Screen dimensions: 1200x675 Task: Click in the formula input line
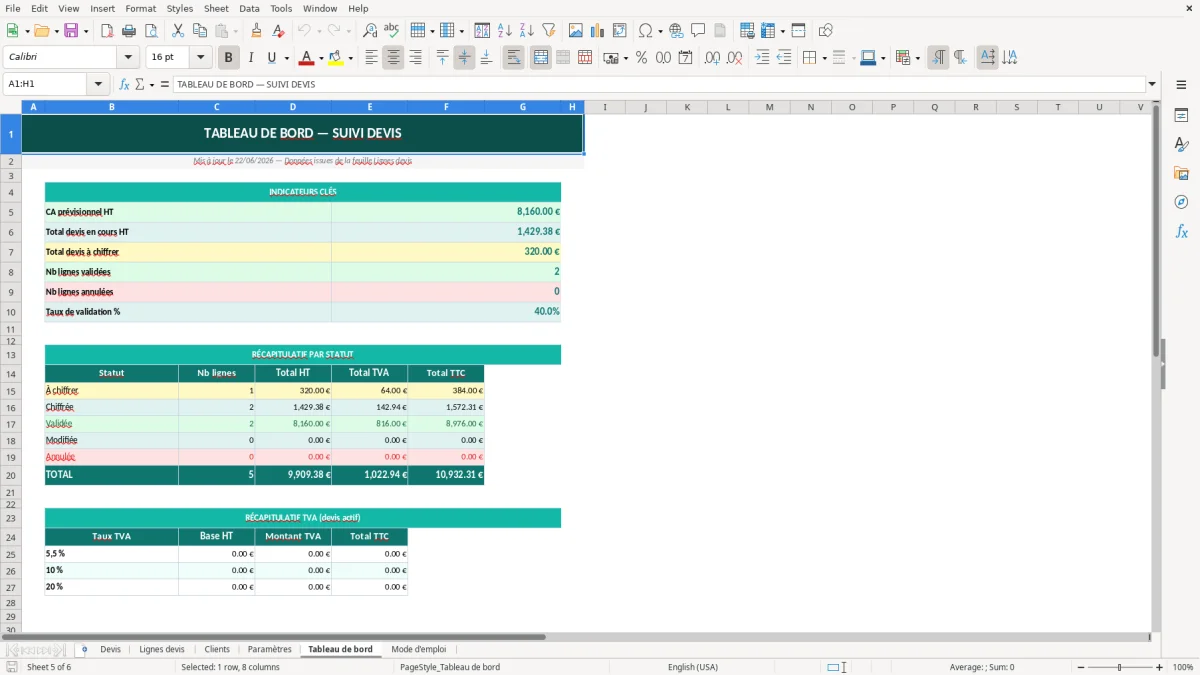[659, 84]
